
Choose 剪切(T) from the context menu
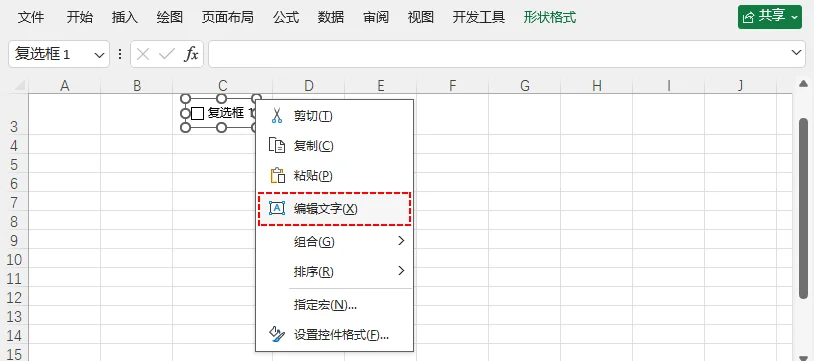point(335,116)
